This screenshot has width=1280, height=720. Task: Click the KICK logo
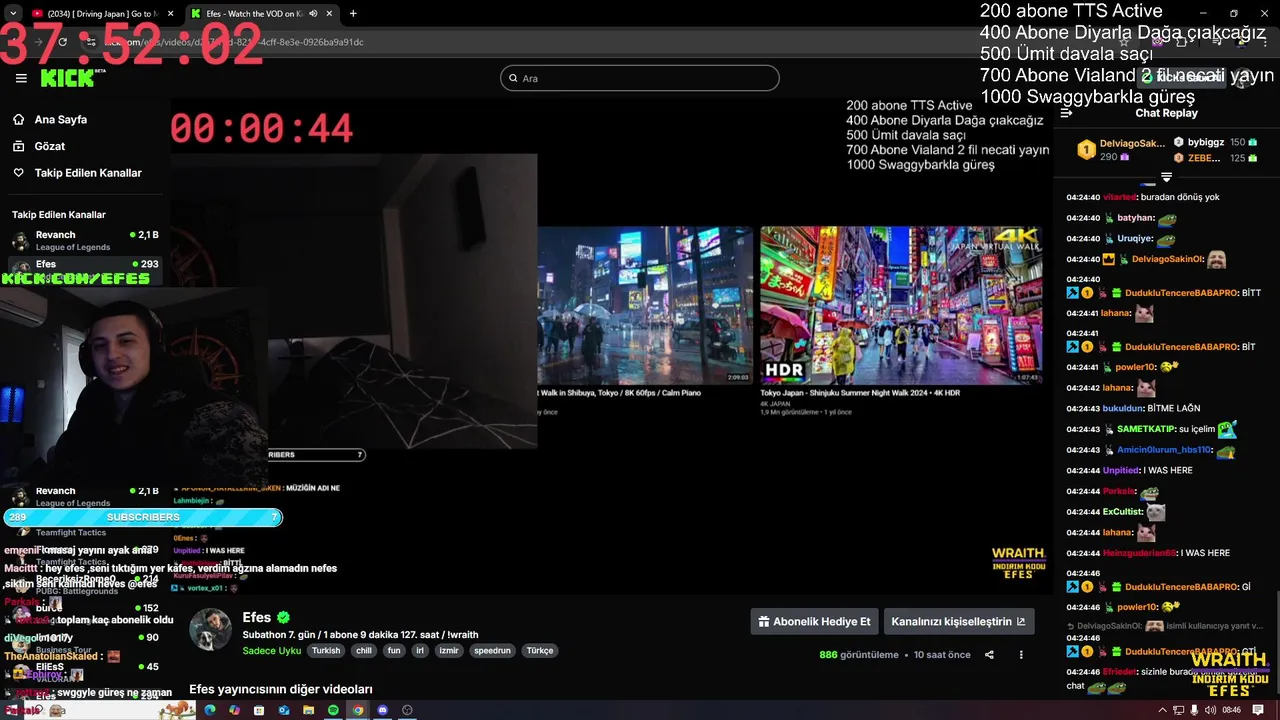point(68,78)
